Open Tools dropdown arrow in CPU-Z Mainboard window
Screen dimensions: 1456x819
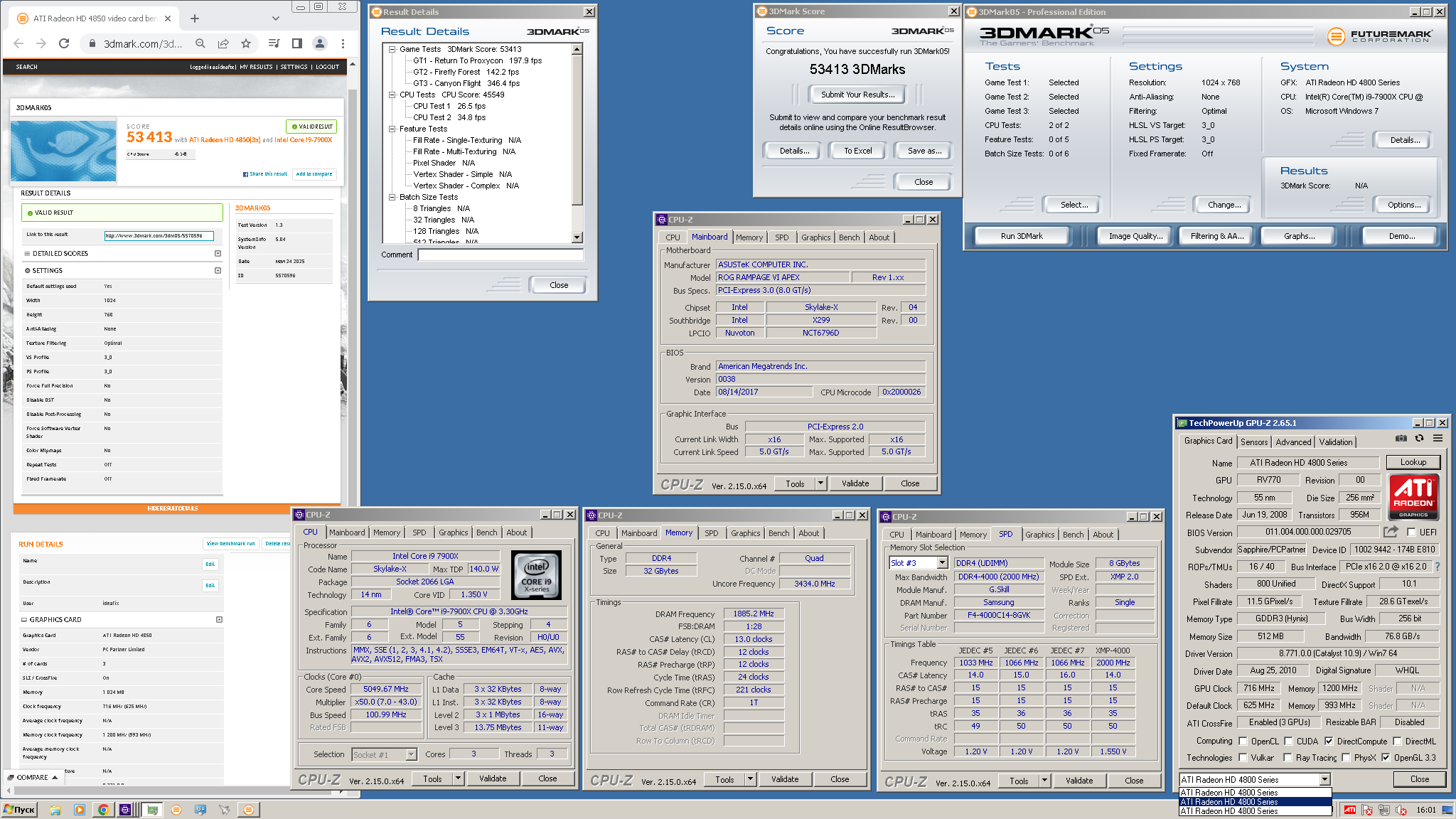pos(820,483)
